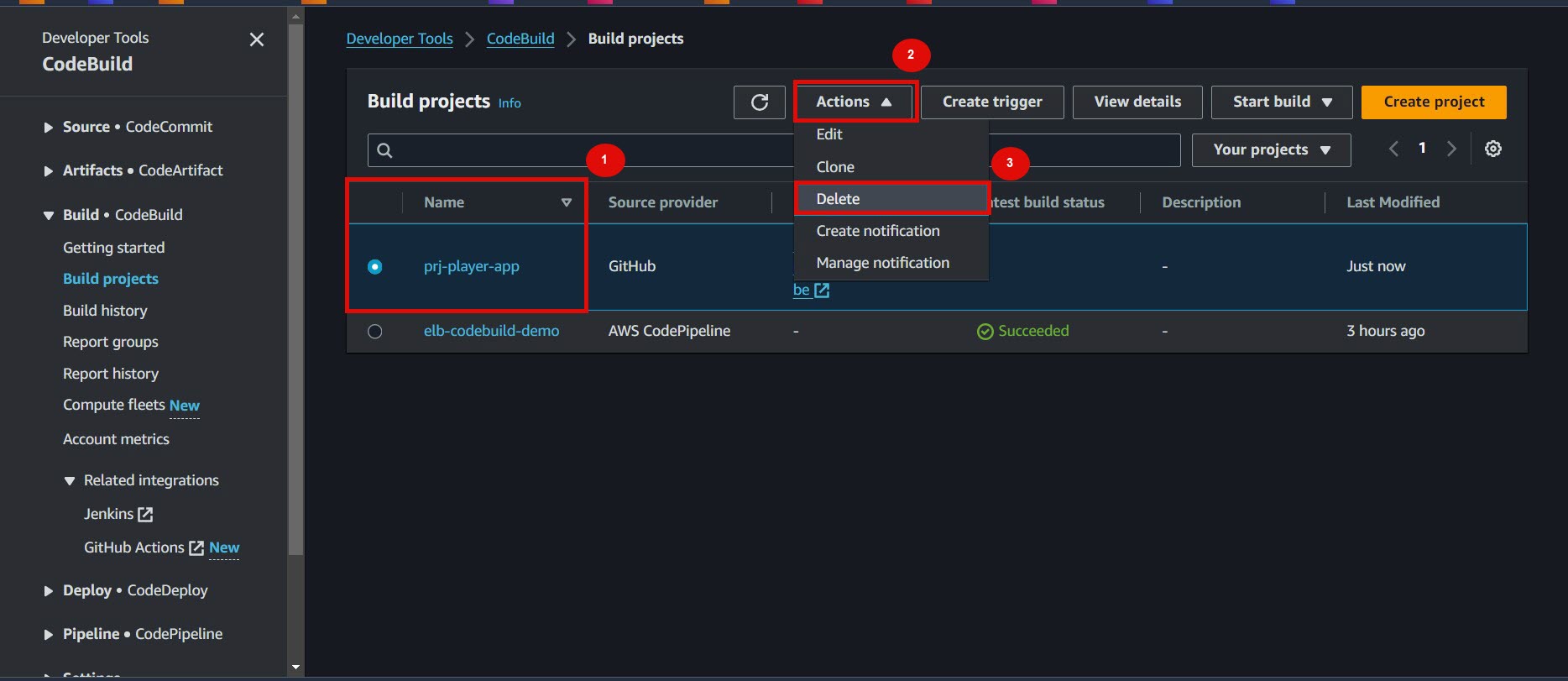
Task: Open external link icon next to 'be'
Action: [822, 291]
